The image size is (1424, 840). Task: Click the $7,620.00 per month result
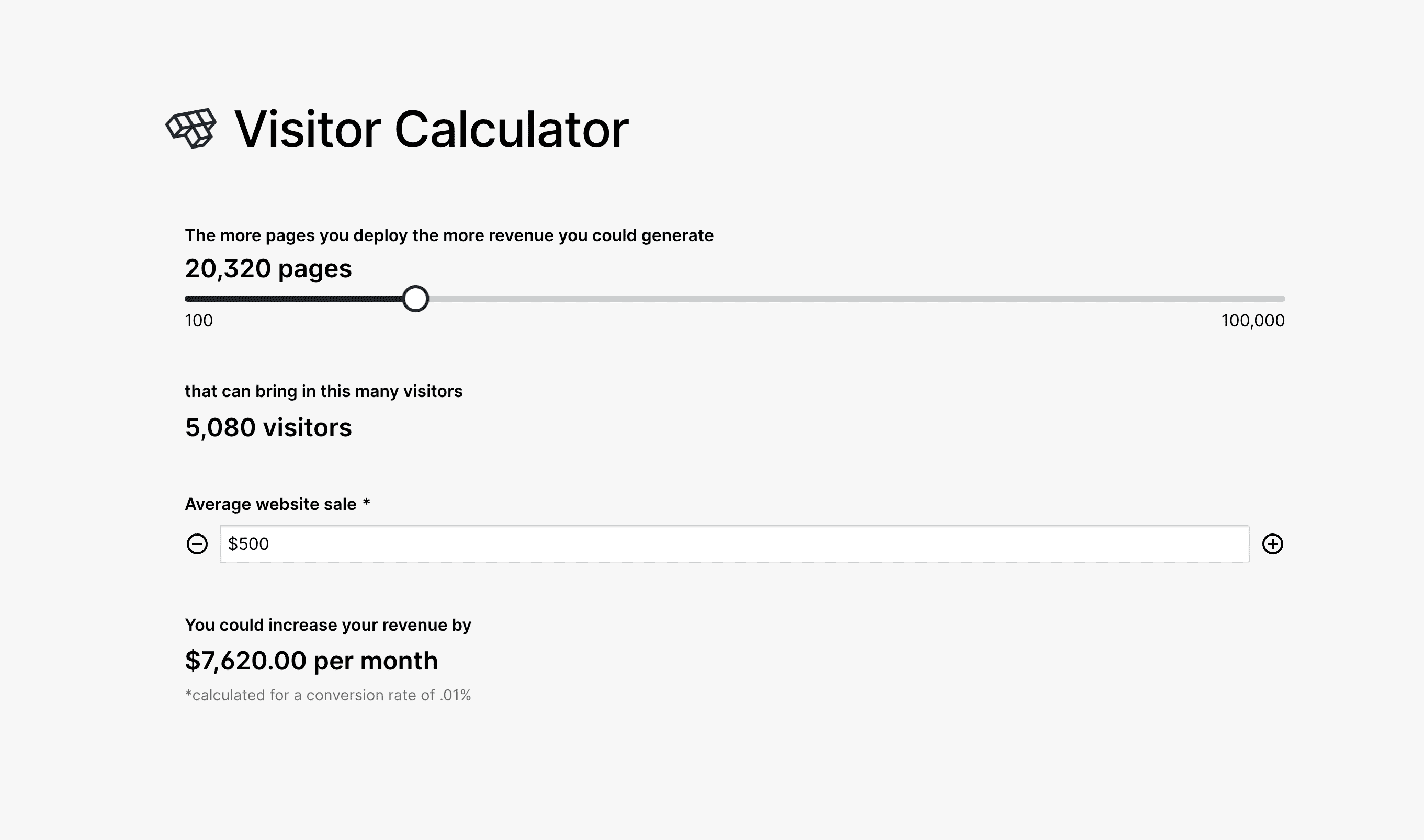(x=311, y=661)
